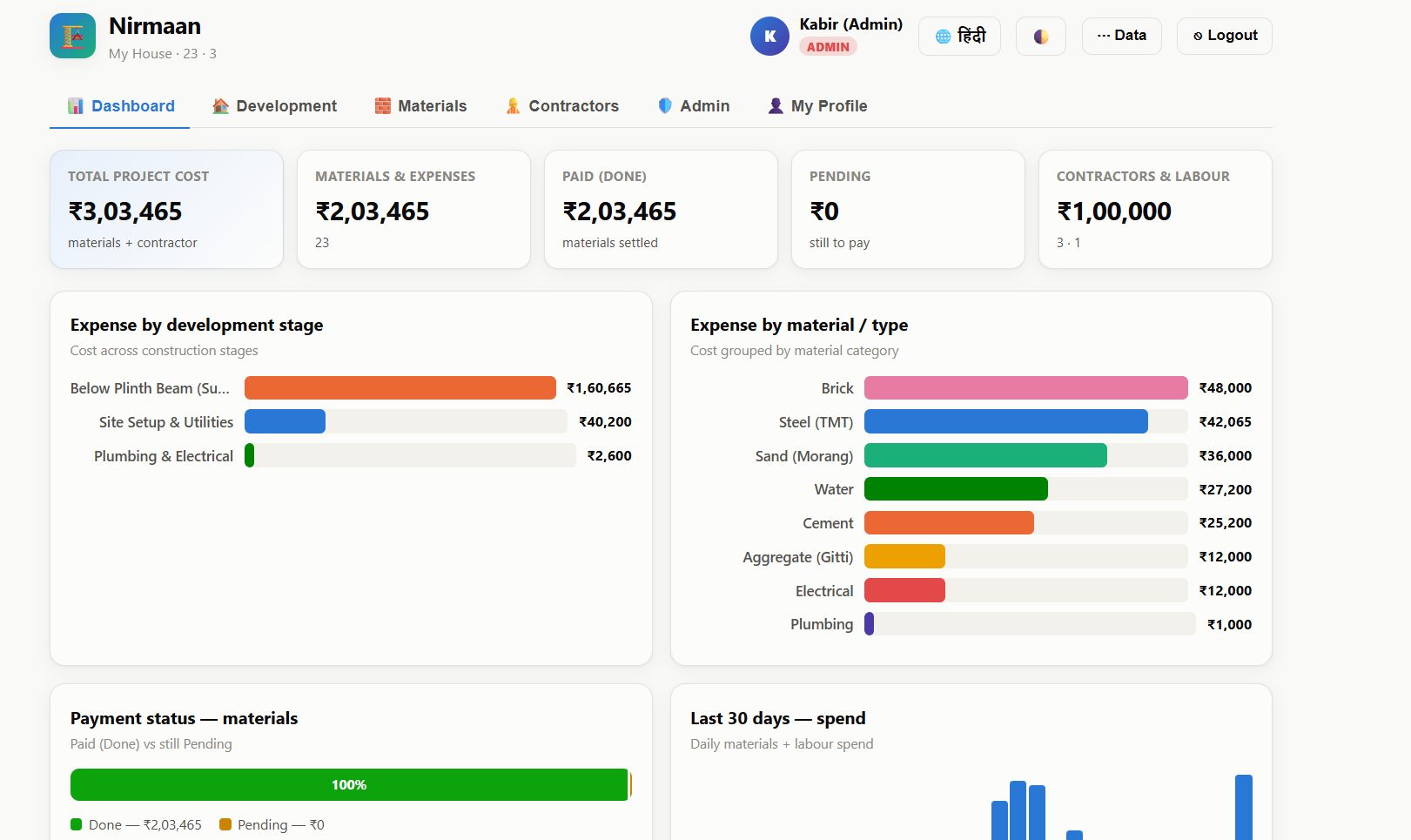This screenshot has height=840, width=1411.
Task: Click the red Electrical bar
Action: (904, 591)
